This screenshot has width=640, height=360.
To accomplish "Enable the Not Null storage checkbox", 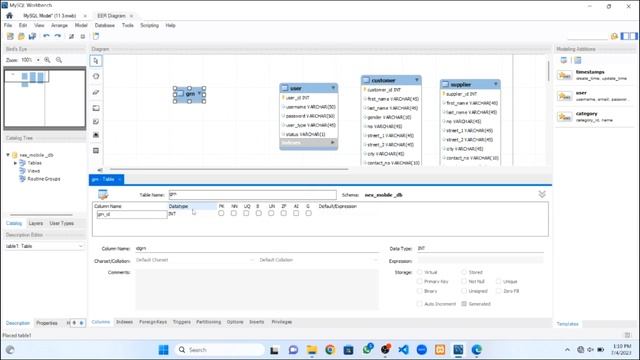I will 464,281.
